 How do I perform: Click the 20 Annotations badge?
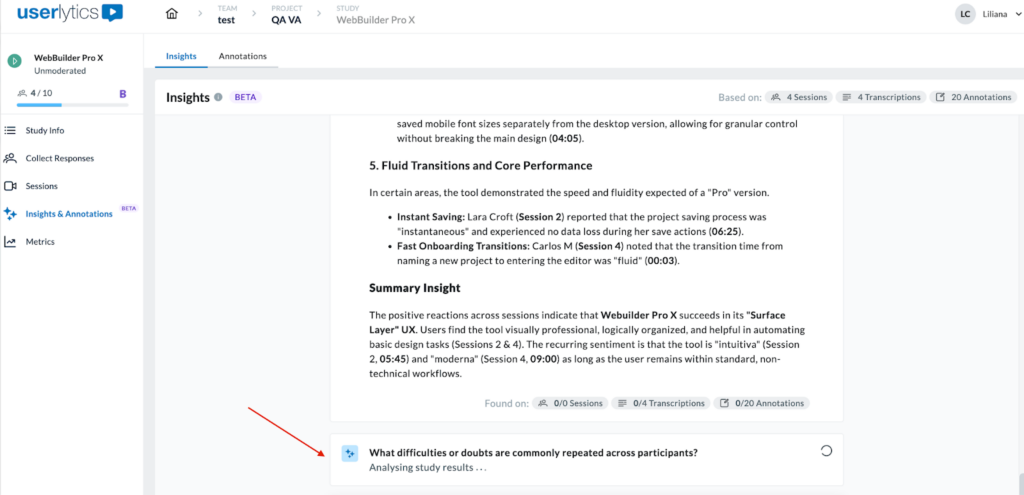pyautogui.click(x=973, y=97)
